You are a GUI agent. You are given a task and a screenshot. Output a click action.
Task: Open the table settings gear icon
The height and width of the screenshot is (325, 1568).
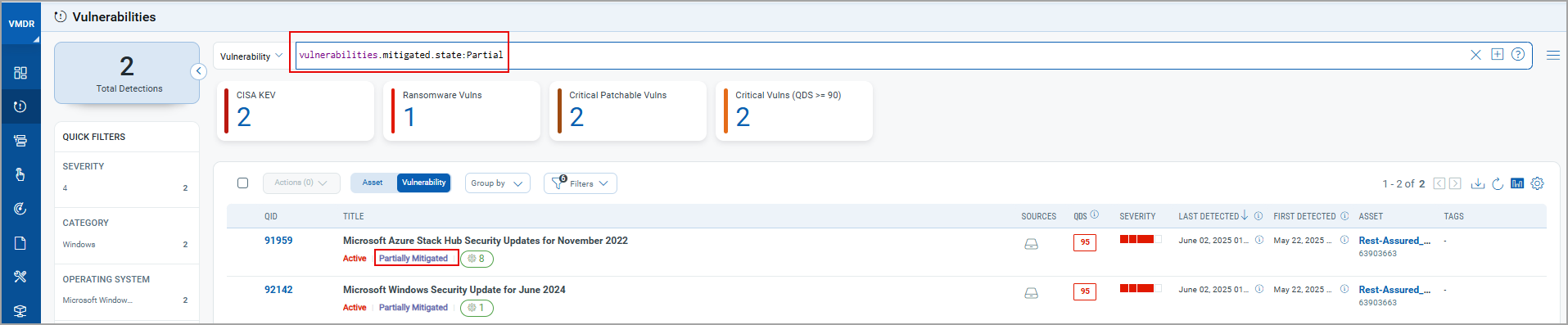coord(1537,183)
